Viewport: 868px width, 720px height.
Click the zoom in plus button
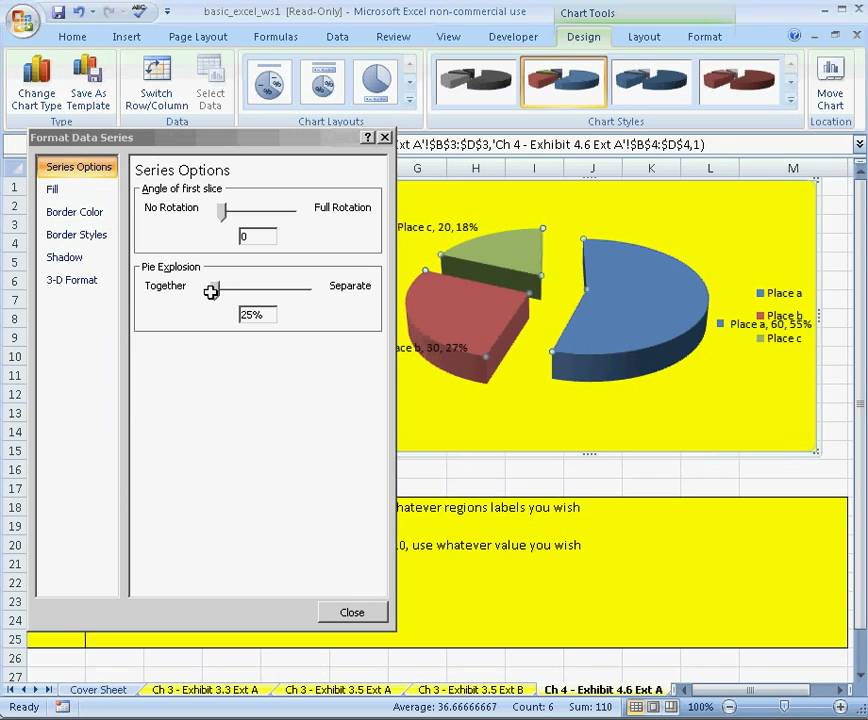840,707
